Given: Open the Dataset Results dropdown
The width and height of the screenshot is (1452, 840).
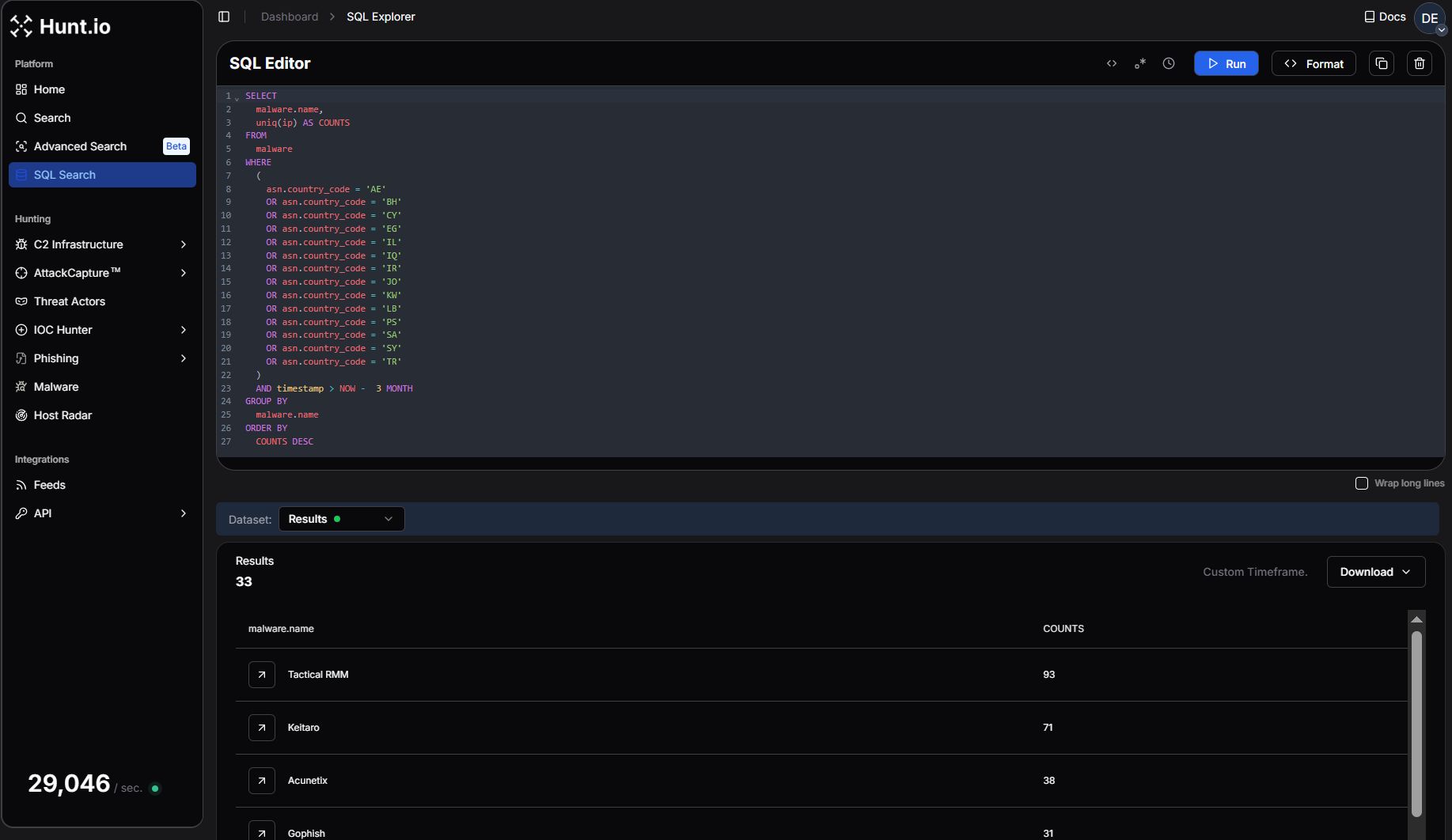Looking at the screenshot, I should coord(342,519).
